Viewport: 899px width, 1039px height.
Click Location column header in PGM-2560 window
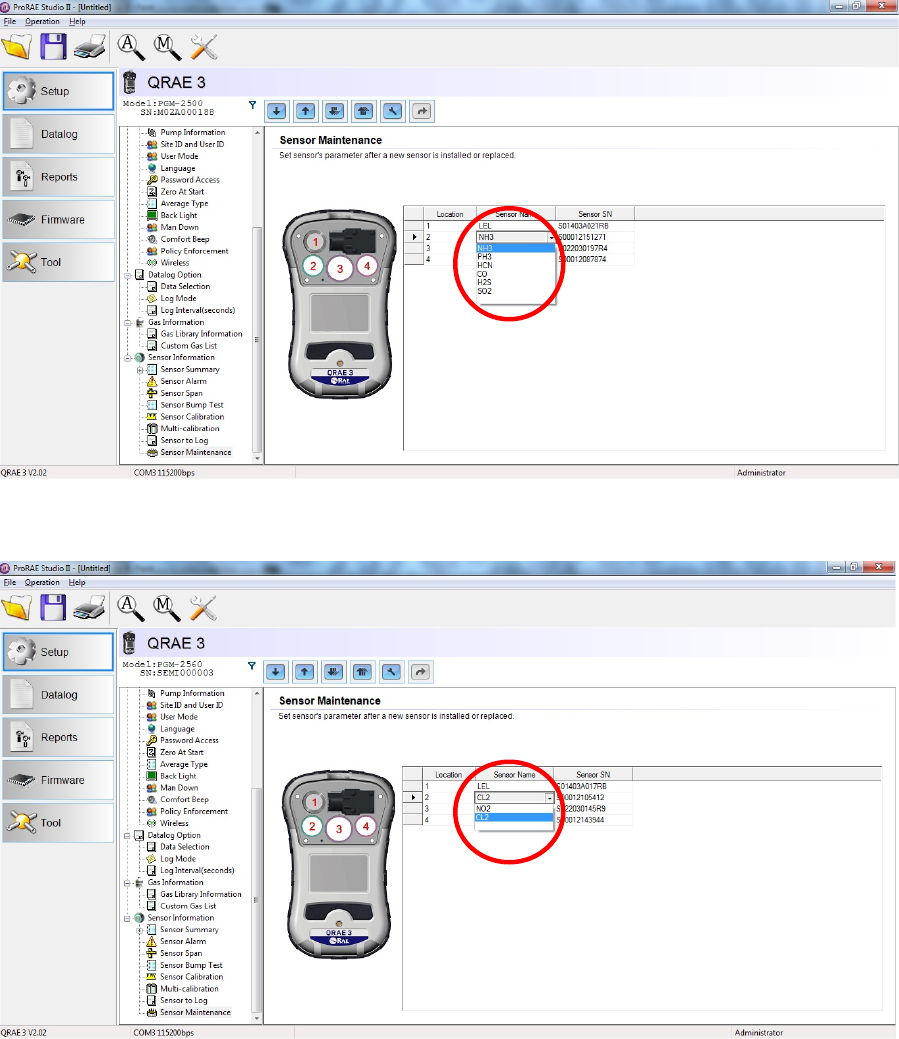click(449, 775)
